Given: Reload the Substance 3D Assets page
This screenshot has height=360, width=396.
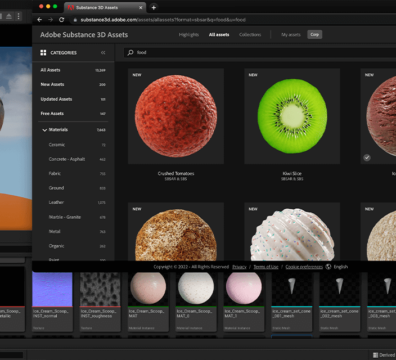Looking at the screenshot, I should [x=62, y=20].
